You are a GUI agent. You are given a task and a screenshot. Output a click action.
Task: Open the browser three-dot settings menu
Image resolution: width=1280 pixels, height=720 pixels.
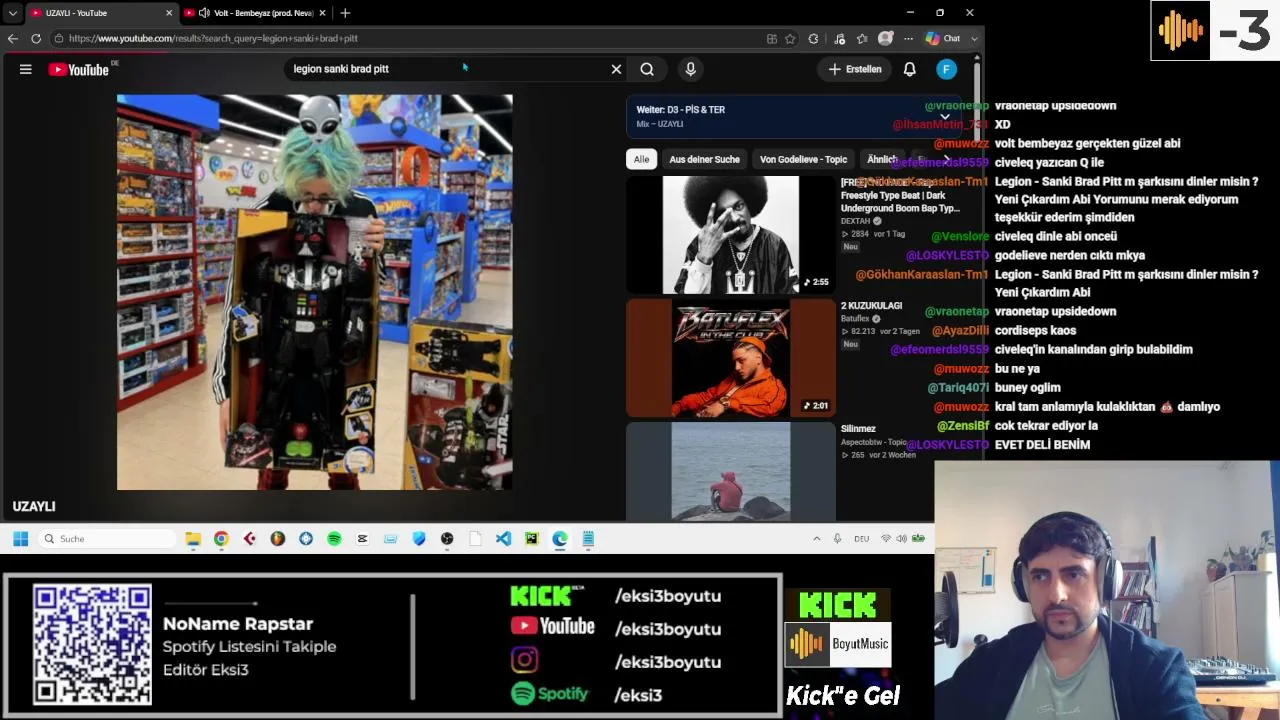point(908,38)
